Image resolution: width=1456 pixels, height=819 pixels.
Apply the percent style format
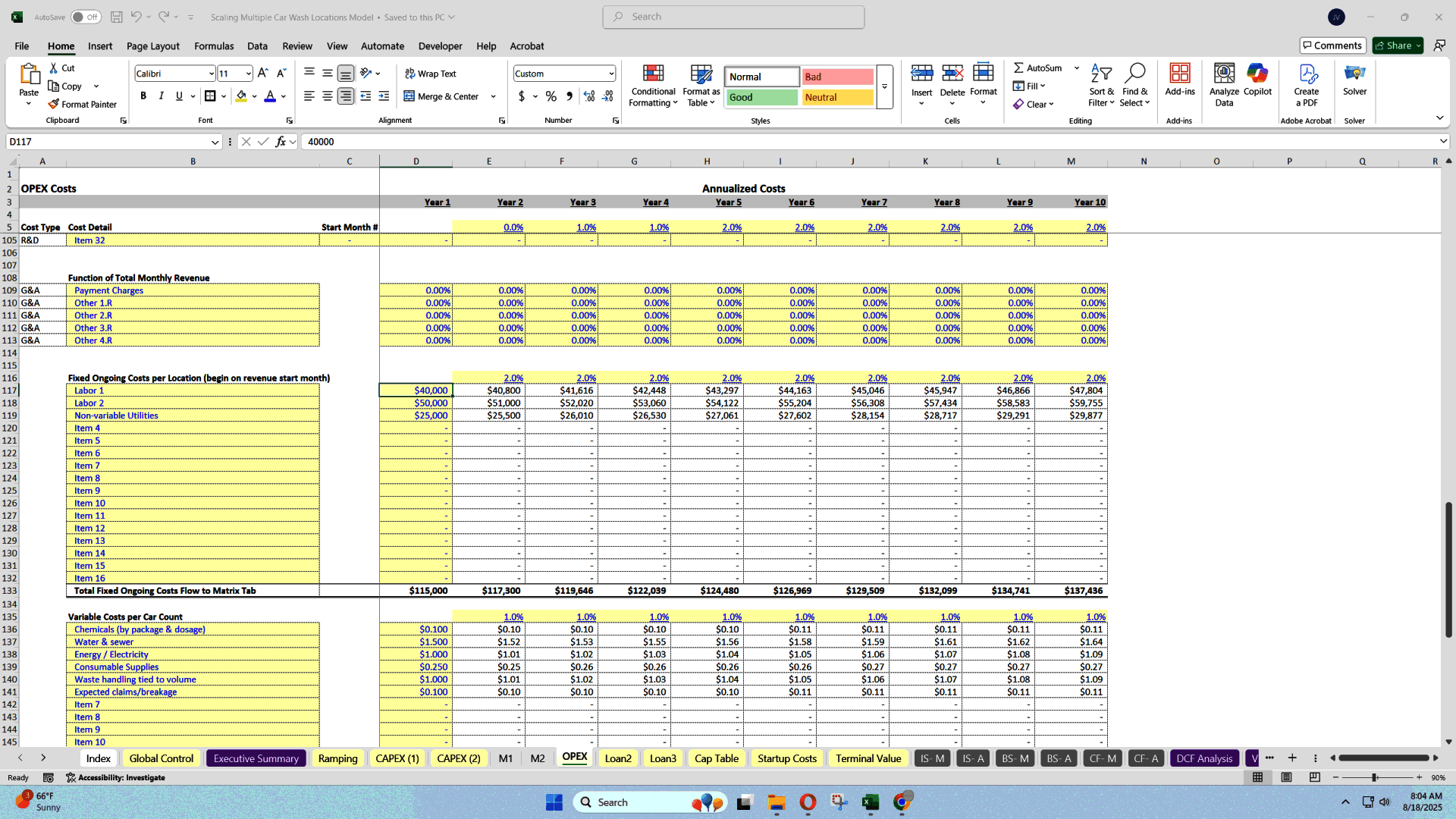[x=551, y=96]
